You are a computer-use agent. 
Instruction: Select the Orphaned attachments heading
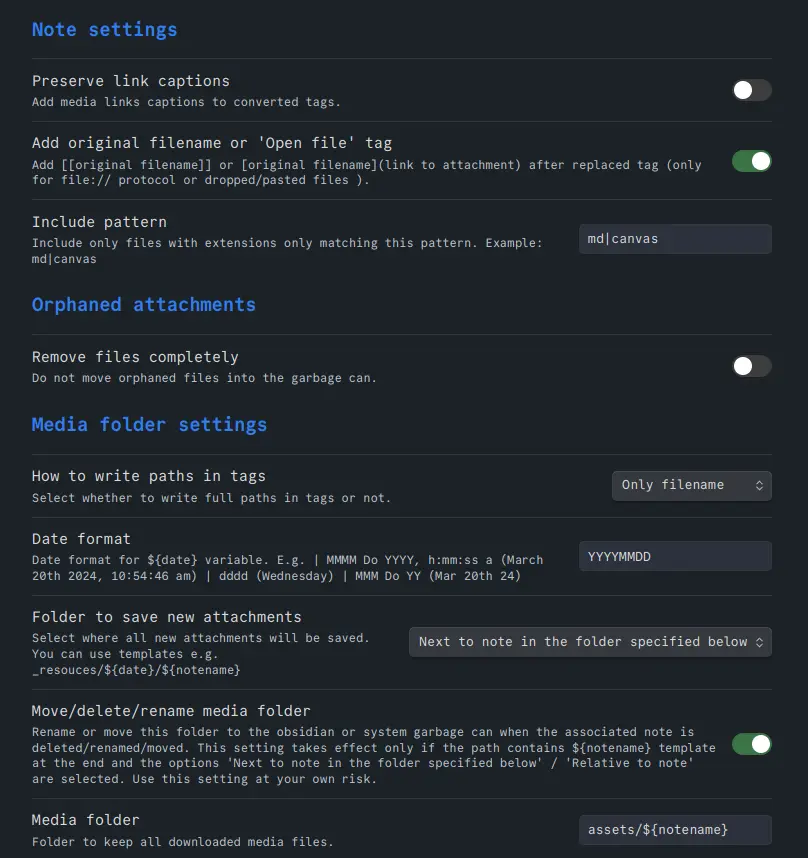pyautogui.click(x=143, y=305)
